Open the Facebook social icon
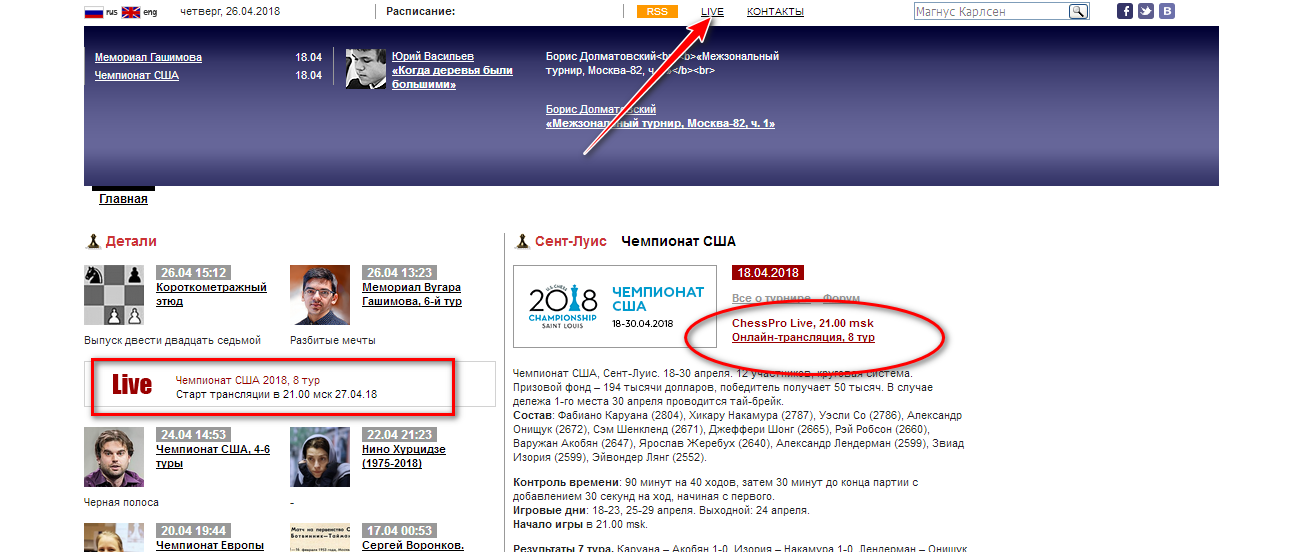The image size is (1314, 552). pyautogui.click(x=1125, y=12)
